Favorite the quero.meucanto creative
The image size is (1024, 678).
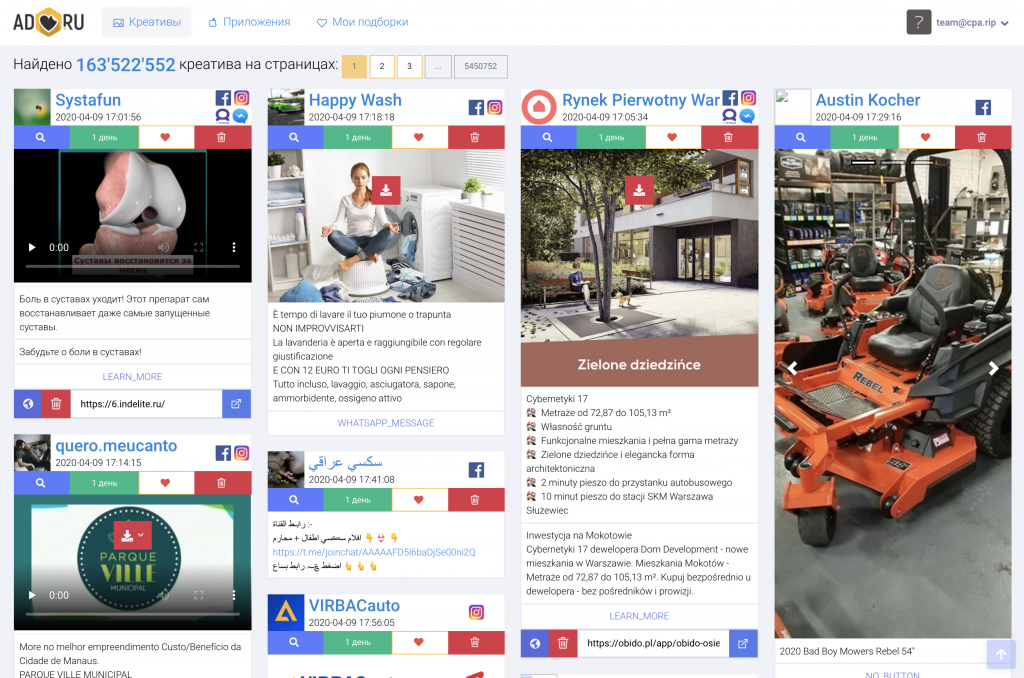pos(166,483)
